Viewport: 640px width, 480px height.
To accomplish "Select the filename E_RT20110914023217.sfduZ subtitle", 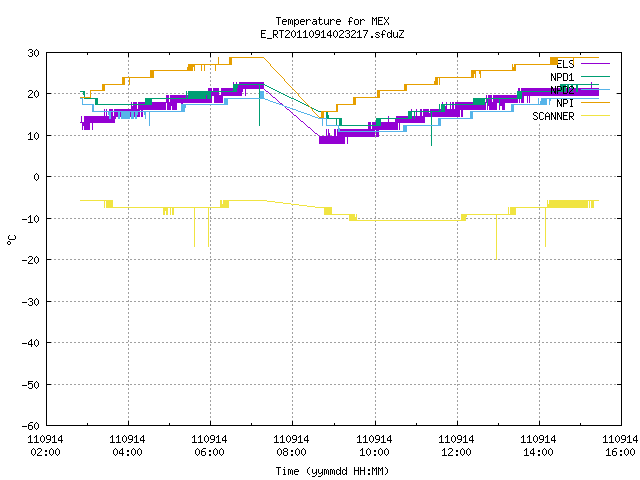I will [x=332, y=34].
